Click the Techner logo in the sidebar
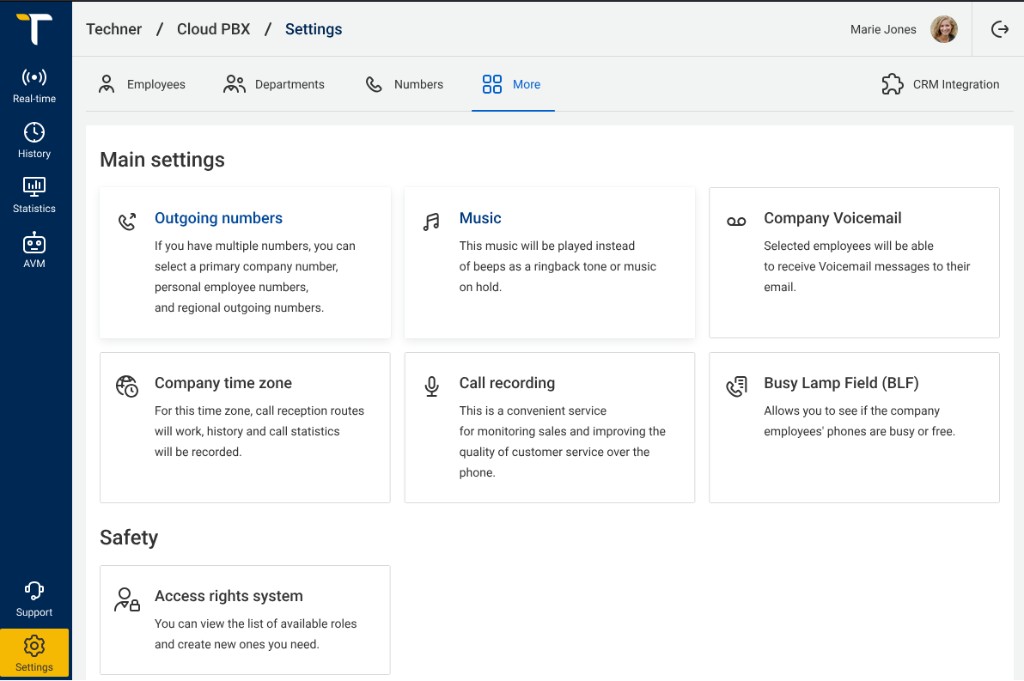Viewport: 1024px width, 681px height. [x=35, y=29]
